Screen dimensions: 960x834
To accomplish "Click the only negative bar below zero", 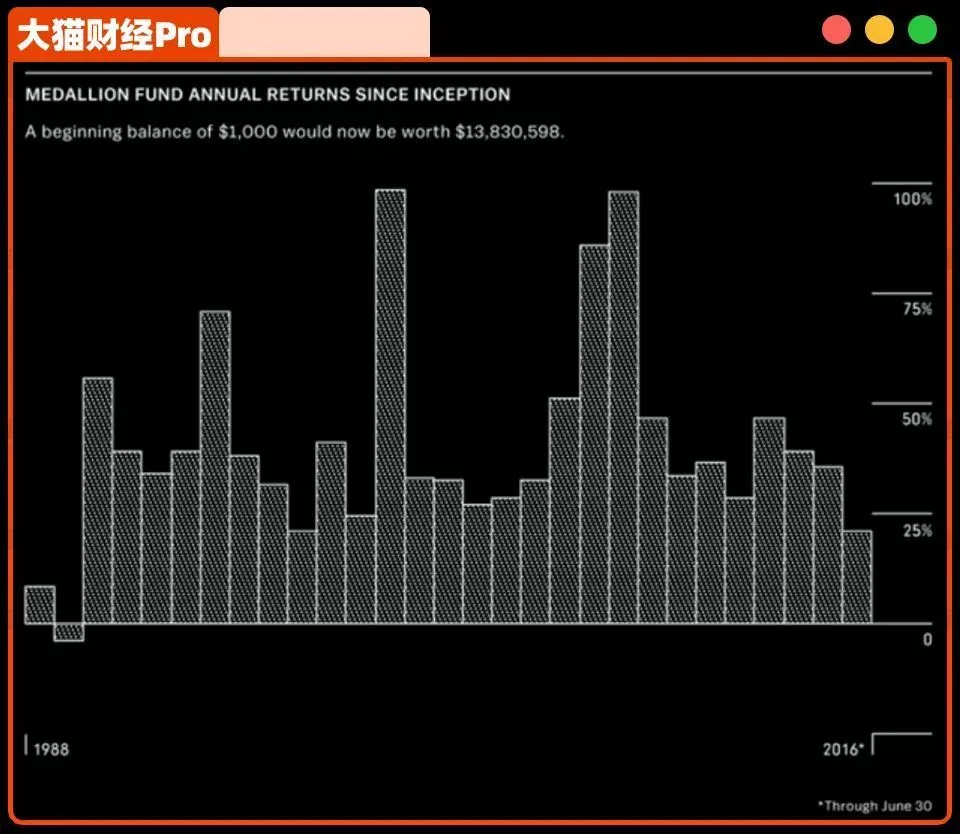I will 68,631.
